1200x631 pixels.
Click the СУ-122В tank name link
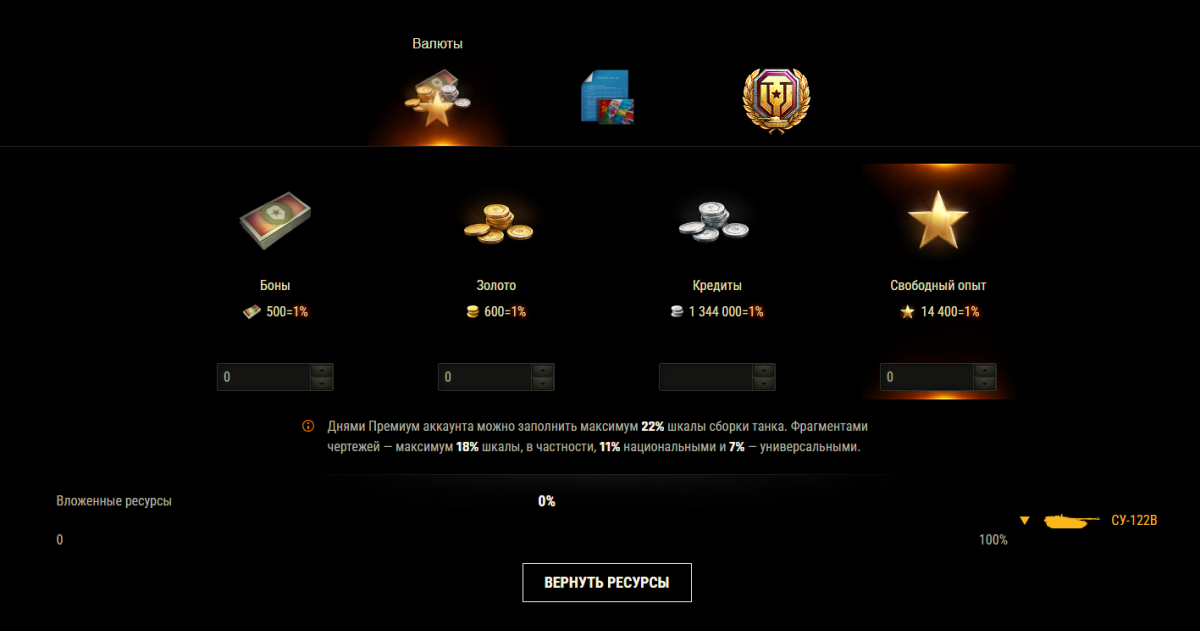tap(1134, 521)
